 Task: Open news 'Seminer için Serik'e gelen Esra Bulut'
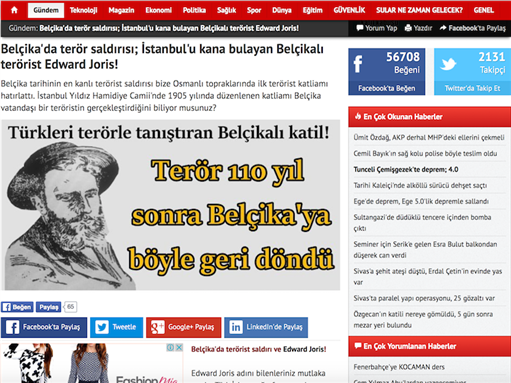[425, 250]
